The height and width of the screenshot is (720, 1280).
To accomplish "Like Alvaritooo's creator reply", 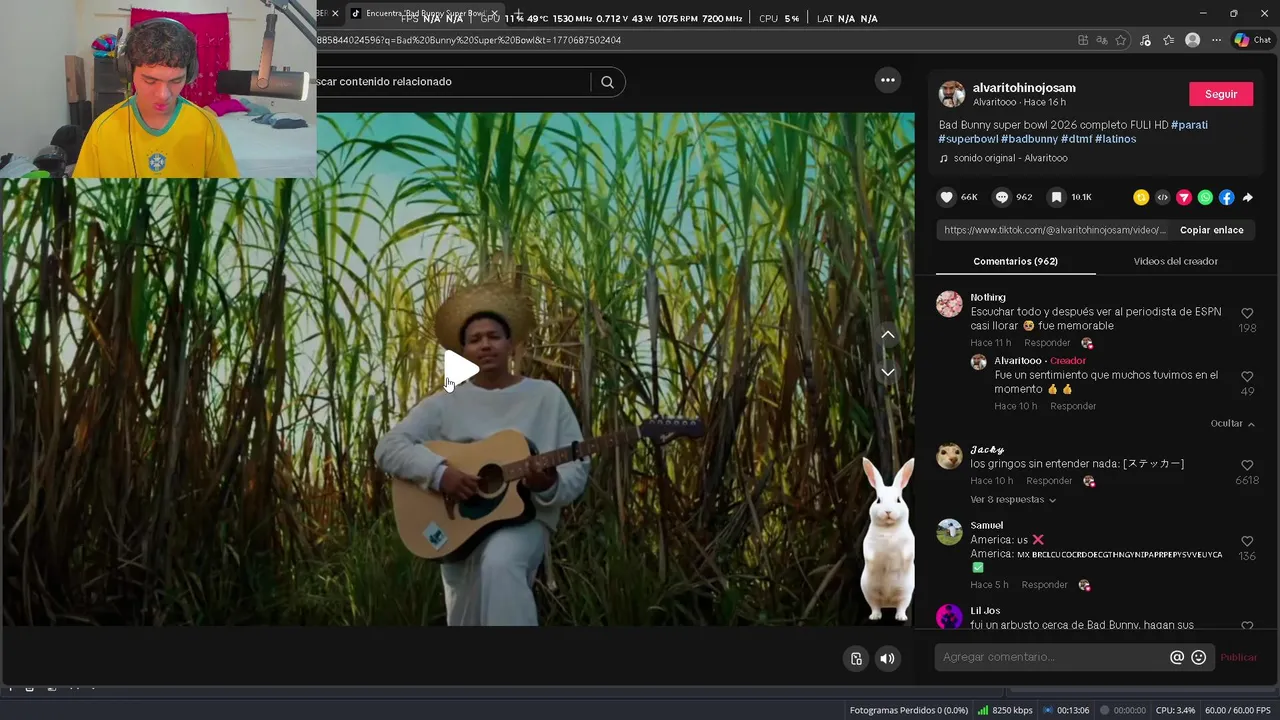I will pyautogui.click(x=1247, y=377).
